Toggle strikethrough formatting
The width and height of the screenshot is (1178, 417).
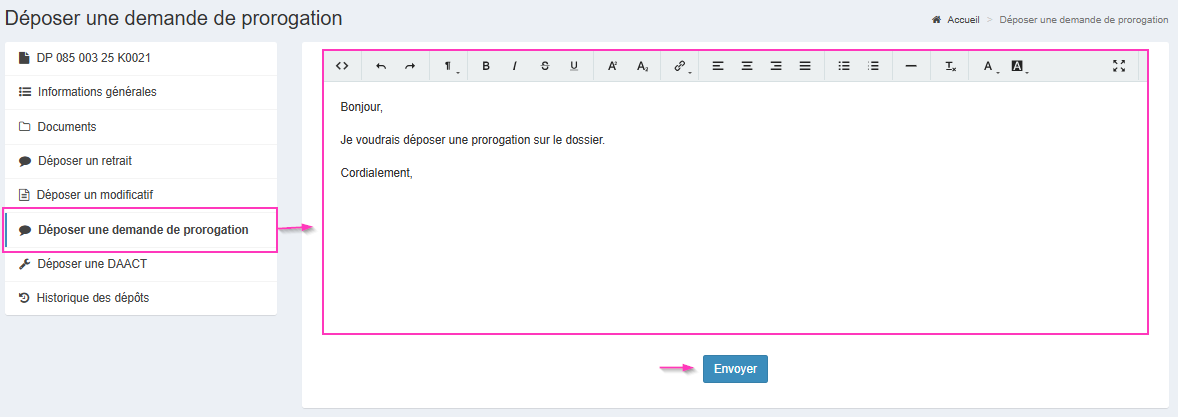(x=545, y=66)
